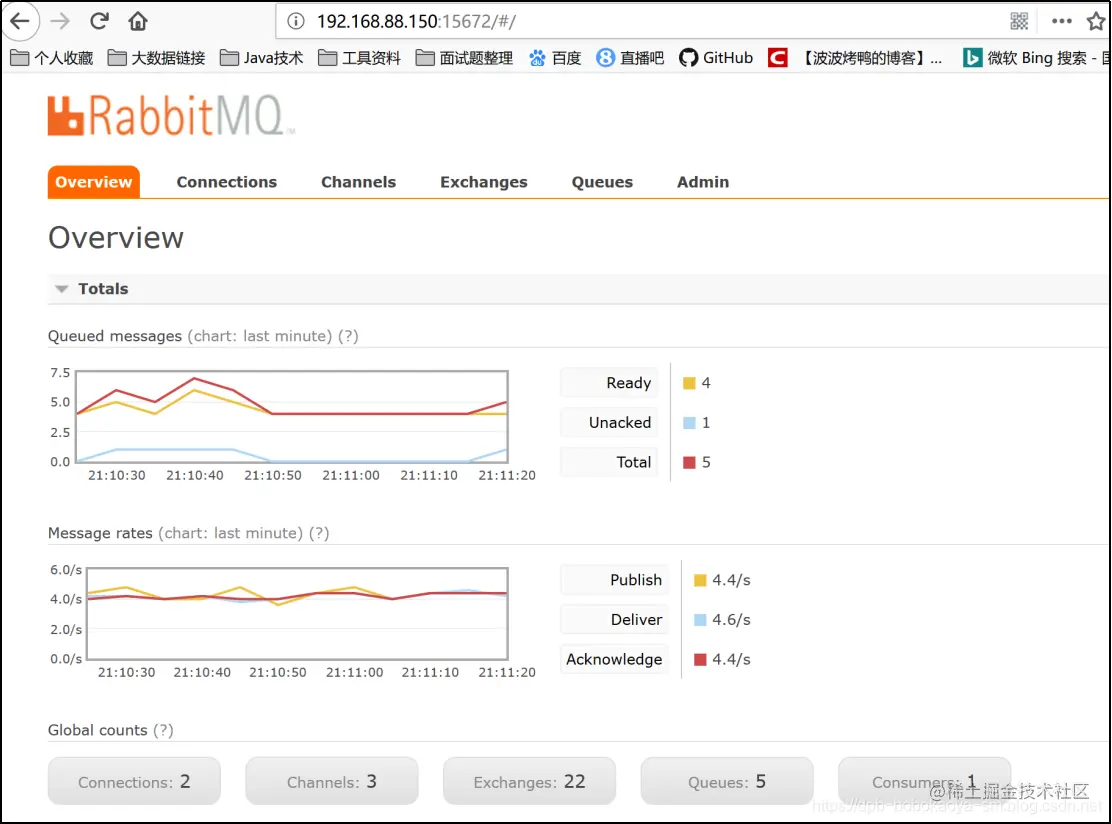Open the Java技术 bookmark folder
This screenshot has width=1112, height=824.
click(262, 58)
